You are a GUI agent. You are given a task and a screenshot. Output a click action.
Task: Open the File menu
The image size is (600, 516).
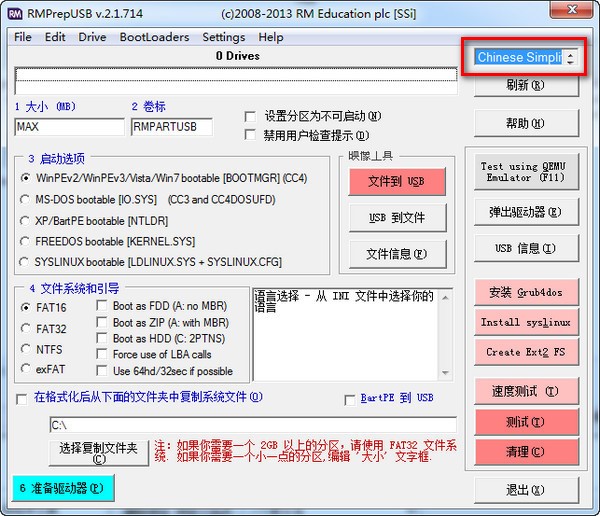[x=23, y=37]
